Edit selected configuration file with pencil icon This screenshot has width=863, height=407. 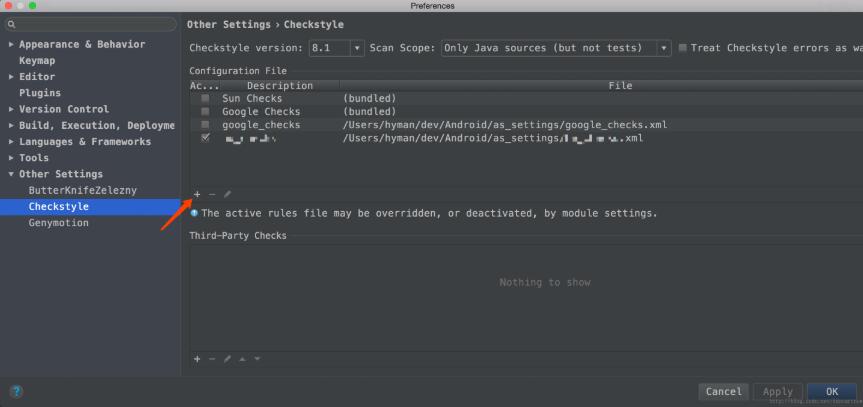(x=227, y=194)
